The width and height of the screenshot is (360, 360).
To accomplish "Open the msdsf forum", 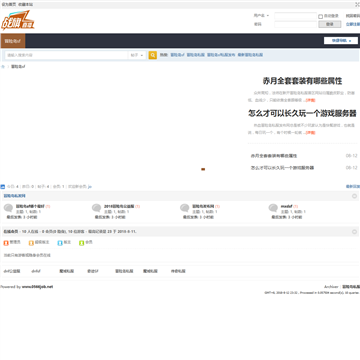I will 286,206.
